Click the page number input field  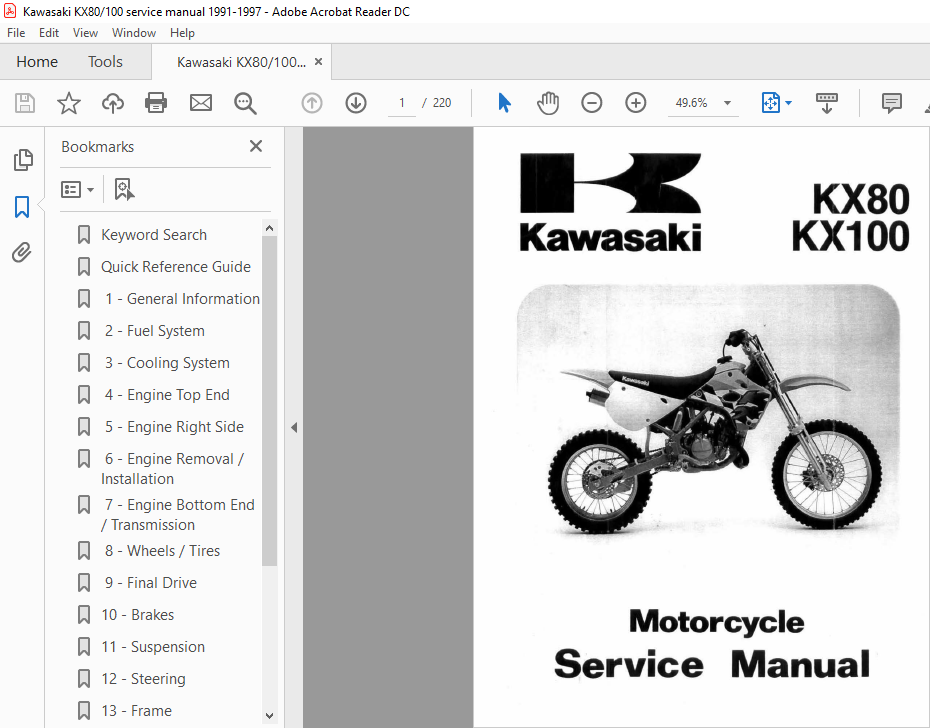pyautogui.click(x=402, y=103)
